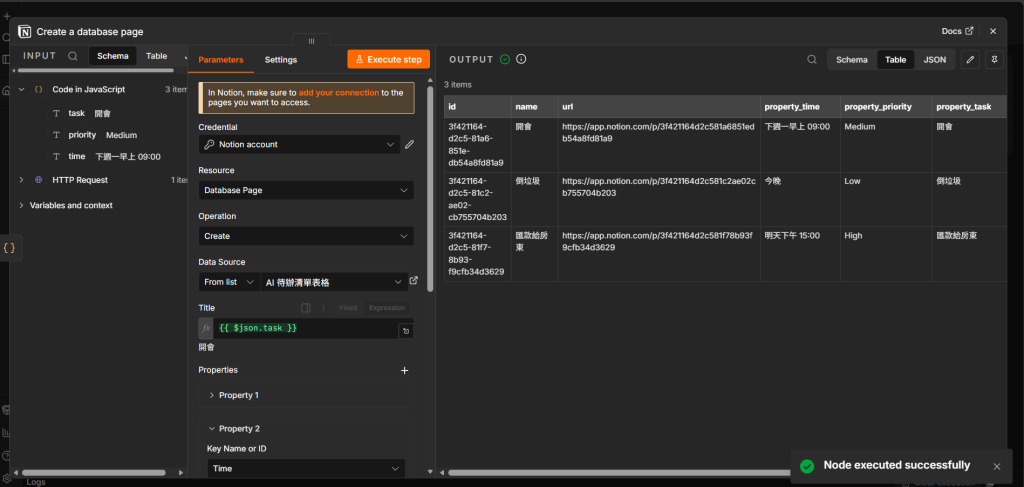Image resolution: width=1024 pixels, height=487 pixels.
Task: Open the Operation dropdown showing Create
Action: pyautogui.click(x=306, y=236)
